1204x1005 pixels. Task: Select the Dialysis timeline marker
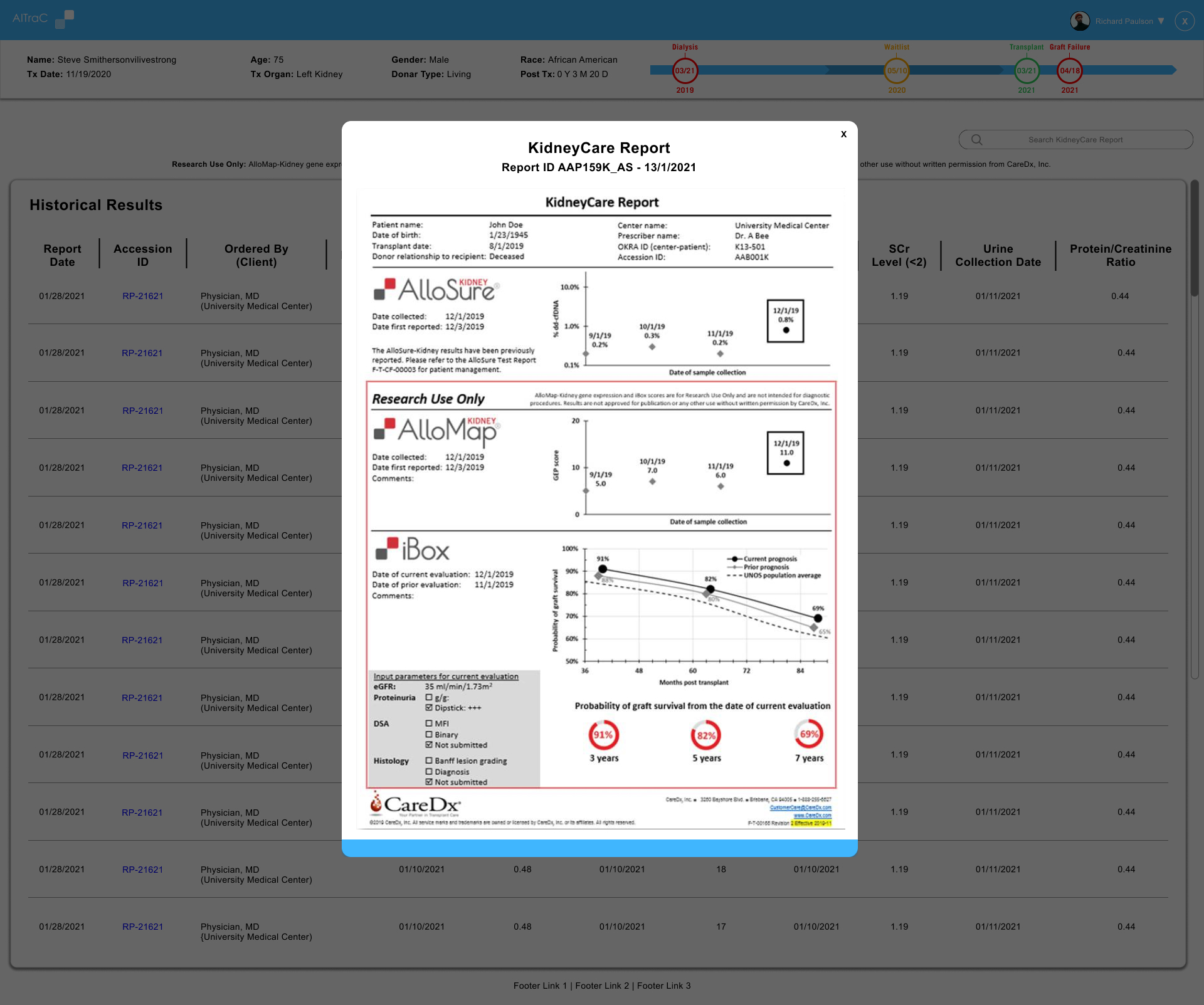pos(684,70)
